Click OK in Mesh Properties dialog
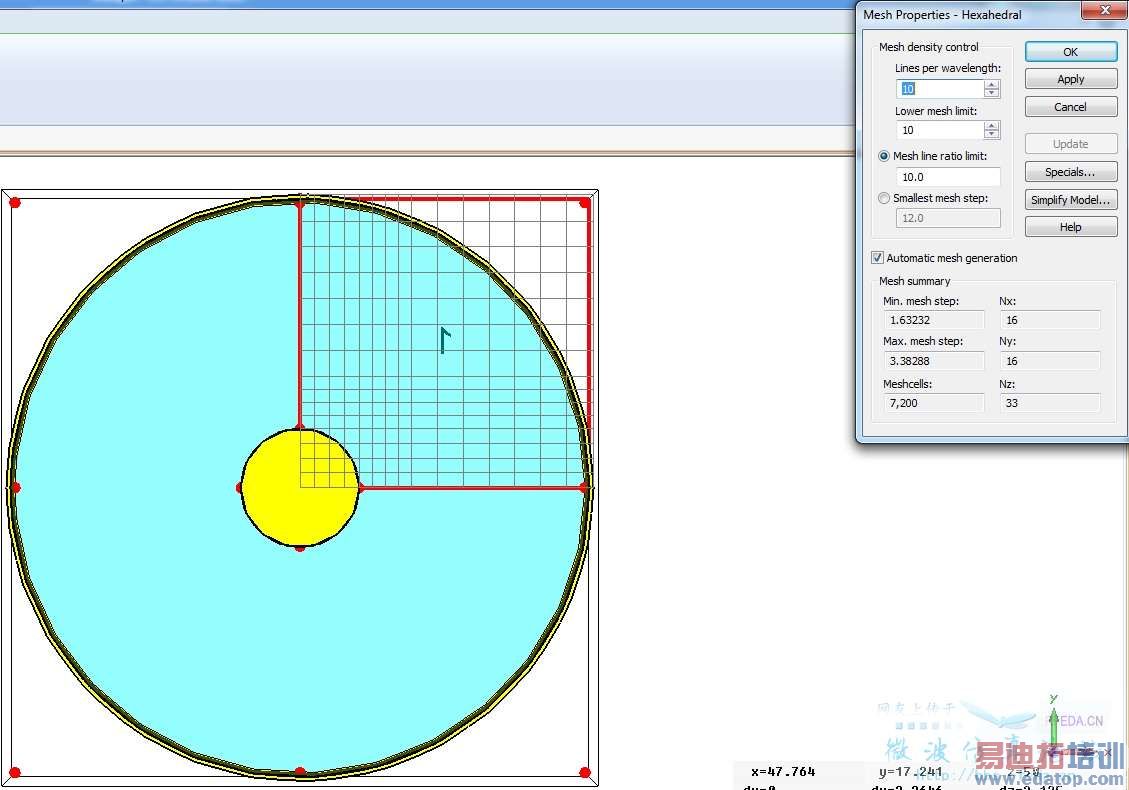Image resolution: width=1129 pixels, height=790 pixels. click(1070, 52)
